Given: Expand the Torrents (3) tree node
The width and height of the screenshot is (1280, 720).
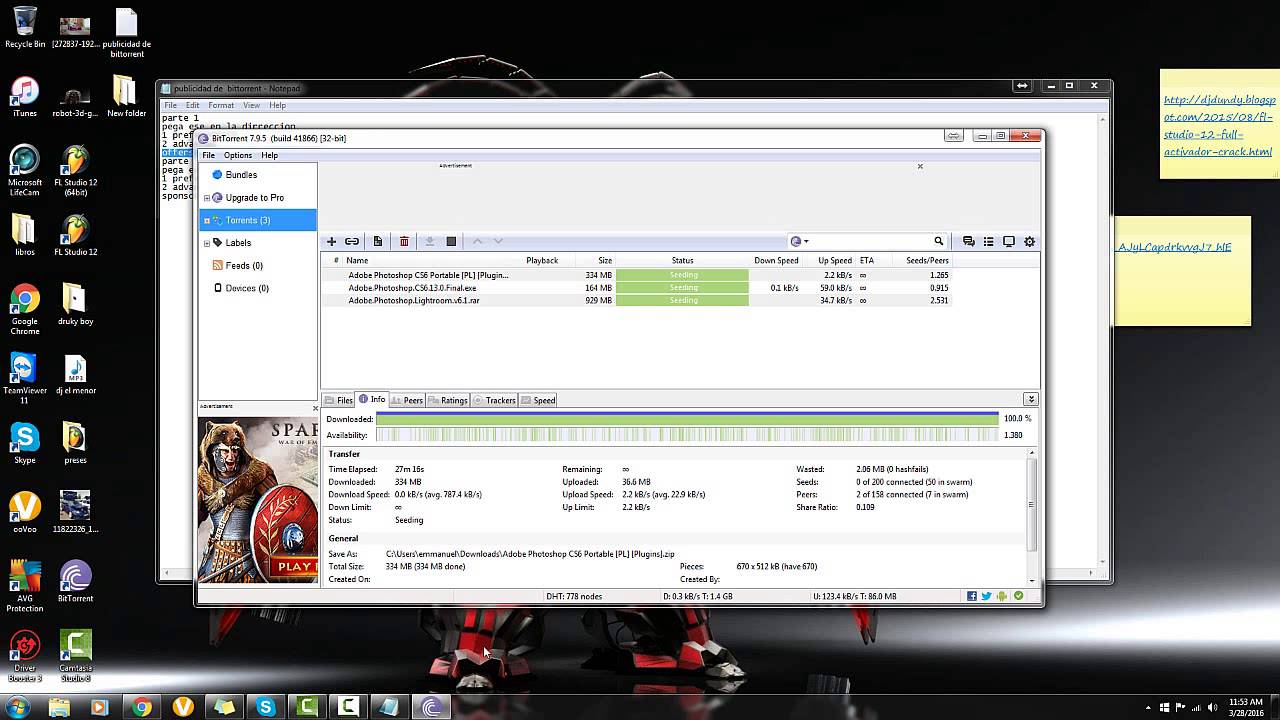Looking at the screenshot, I should [207, 220].
